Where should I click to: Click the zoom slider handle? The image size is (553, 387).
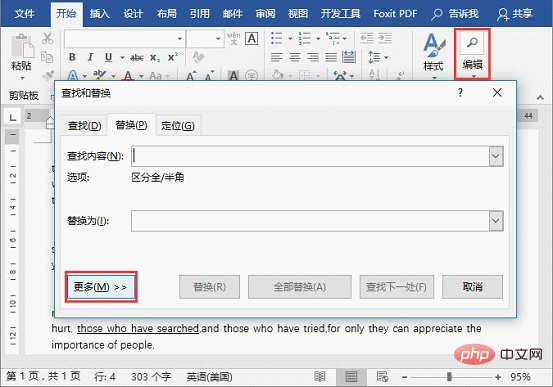(449, 377)
